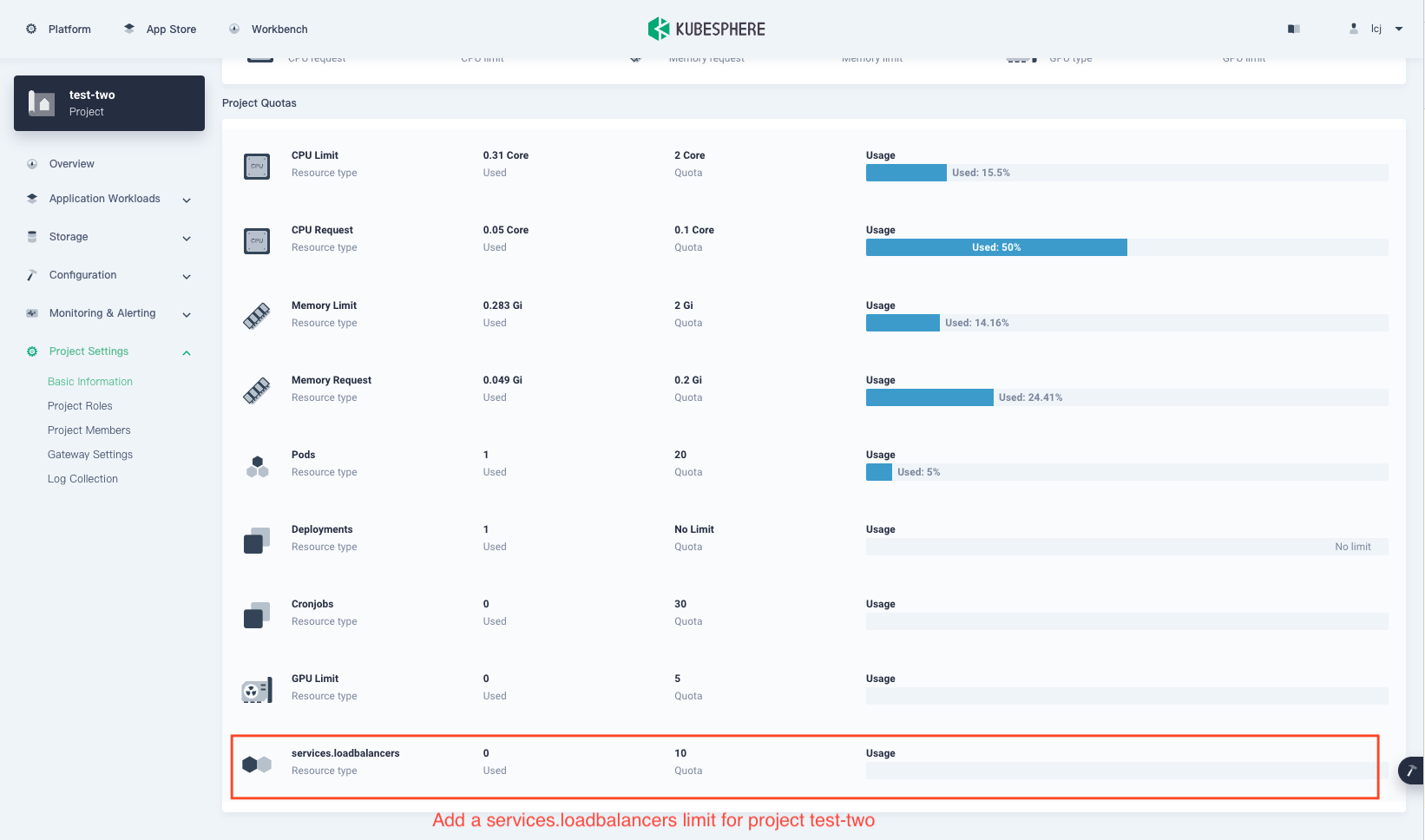Screen dimensions: 1425x840
Task: Click the test-two project card
Action: tap(108, 102)
